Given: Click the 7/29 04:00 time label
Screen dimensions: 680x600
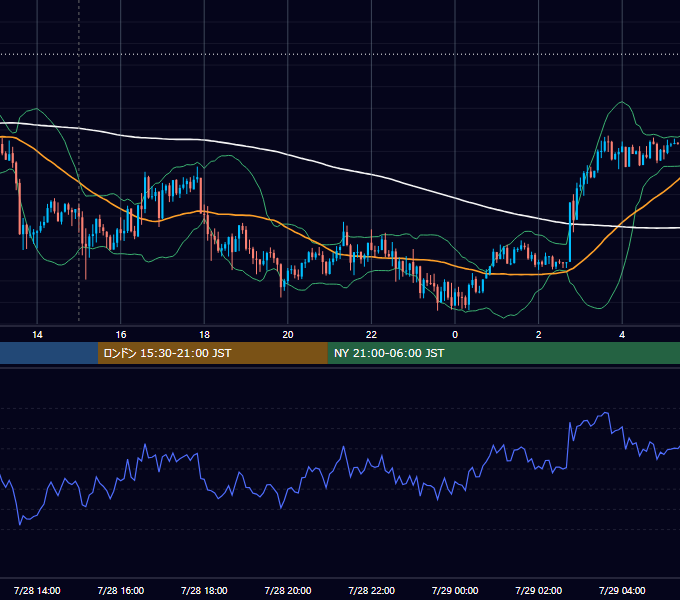Looking at the screenshot, I should (622, 590).
